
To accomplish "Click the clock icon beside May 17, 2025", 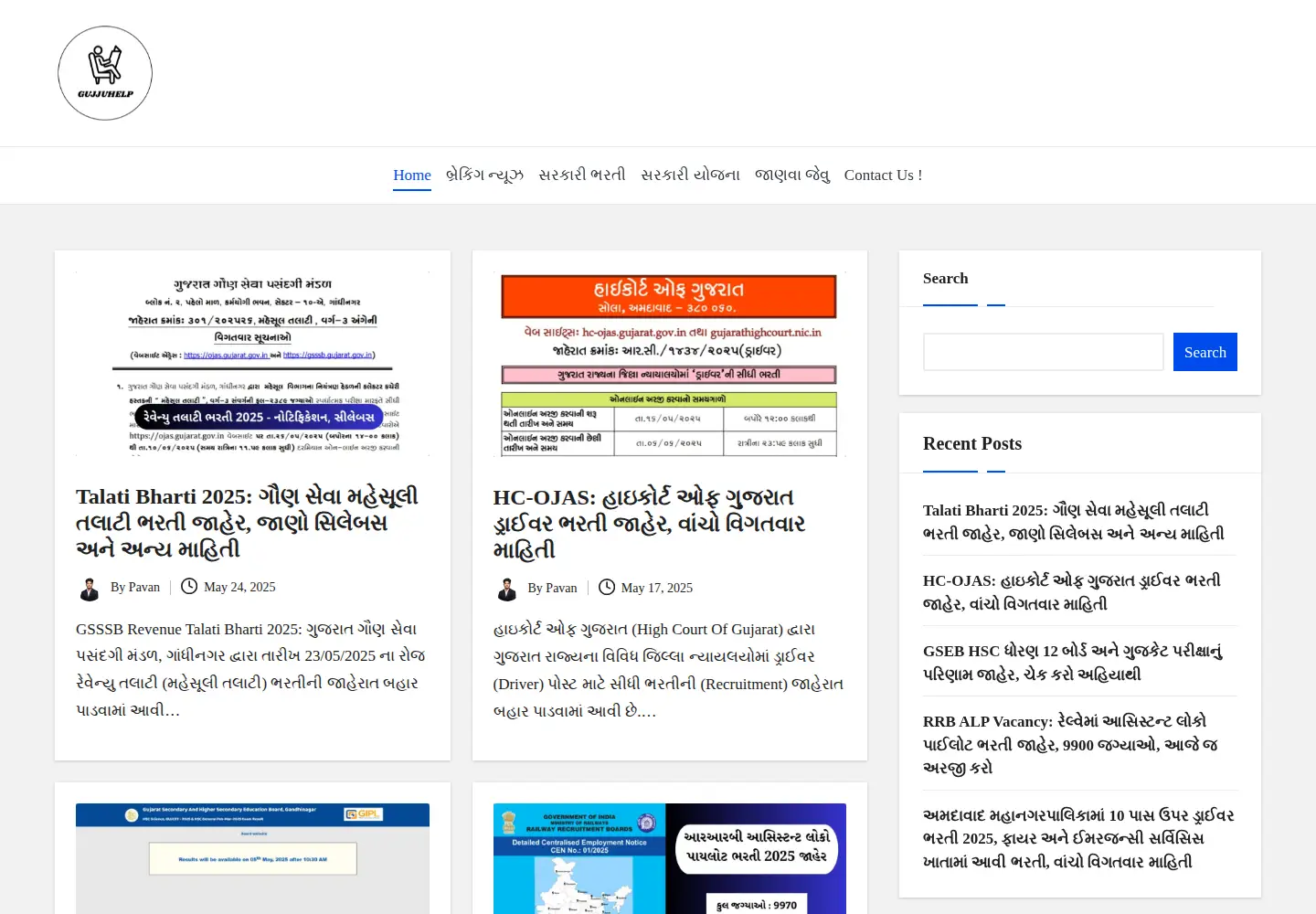I will pyautogui.click(x=607, y=588).
